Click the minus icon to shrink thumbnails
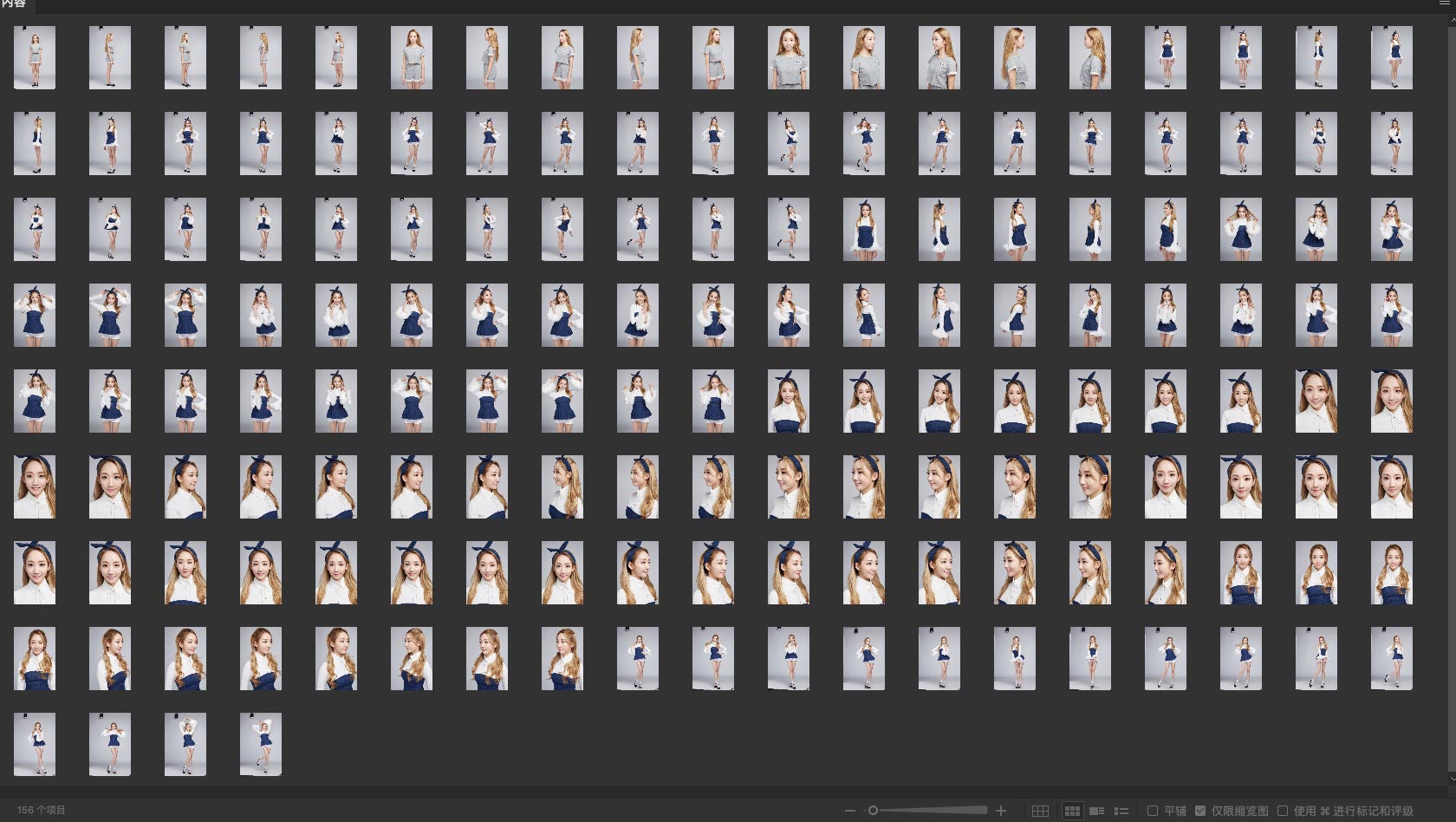 [x=849, y=811]
